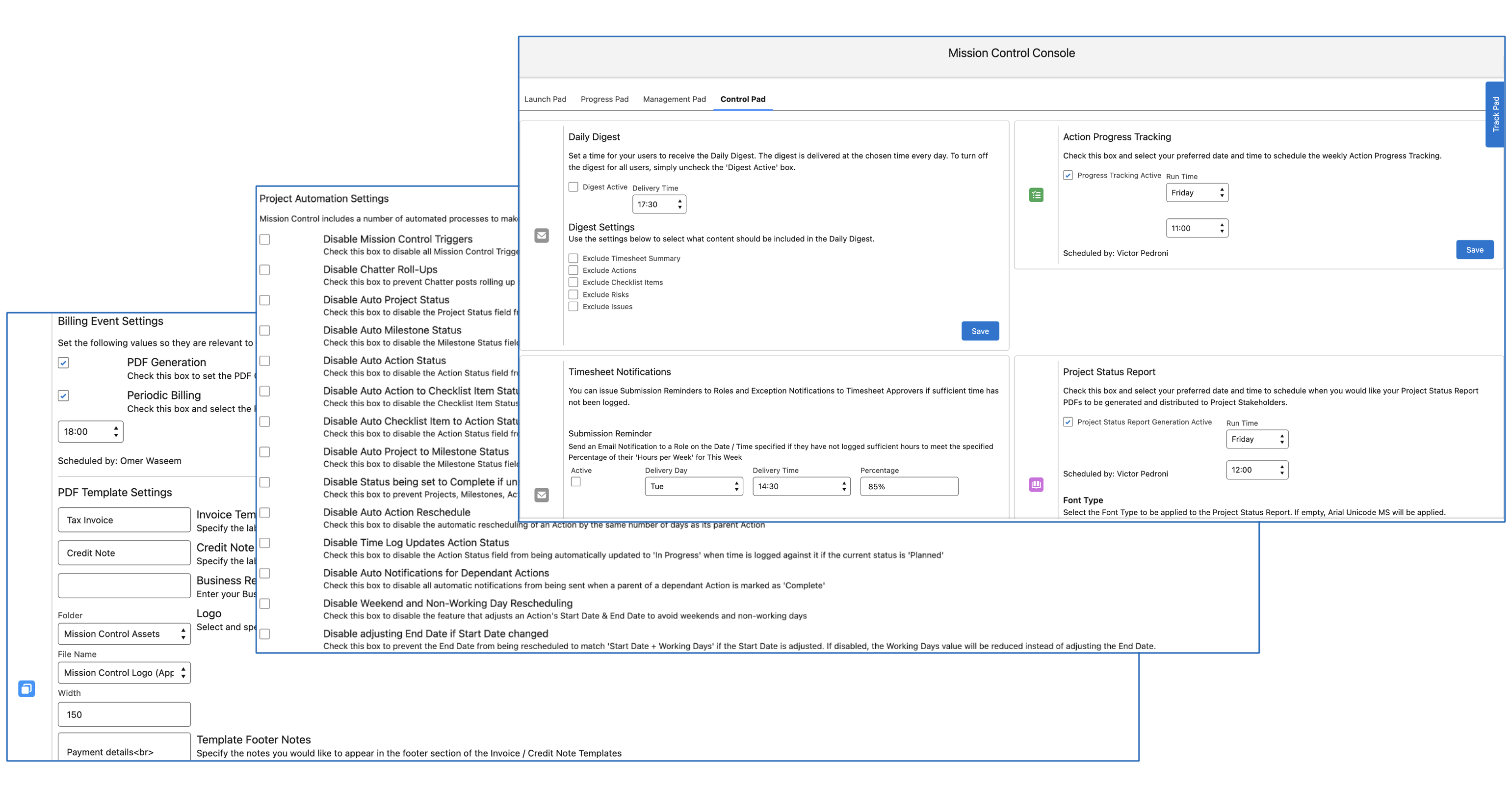1512x790 pixels.
Task: Click the Timesheet Notifications envelope icon
Action: coord(541,494)
